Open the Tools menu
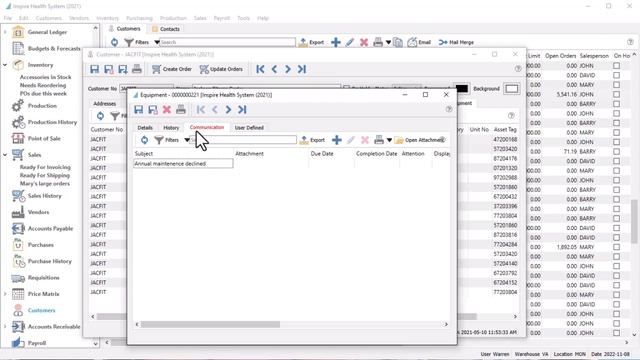The width and height of the screenshot is (640, 360). click(243, 18)
